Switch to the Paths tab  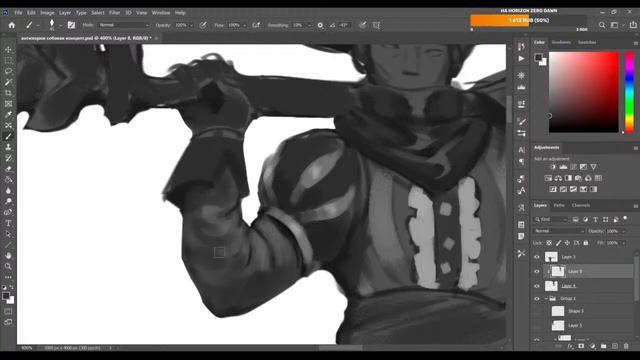pyautogui.click(x=559, y=205)
